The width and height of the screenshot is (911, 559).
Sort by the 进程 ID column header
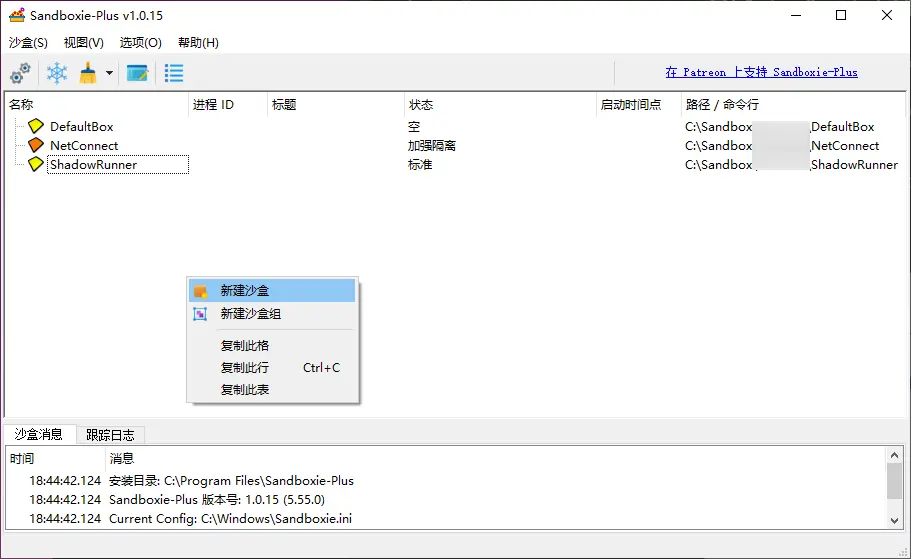(x=228, y=105)
